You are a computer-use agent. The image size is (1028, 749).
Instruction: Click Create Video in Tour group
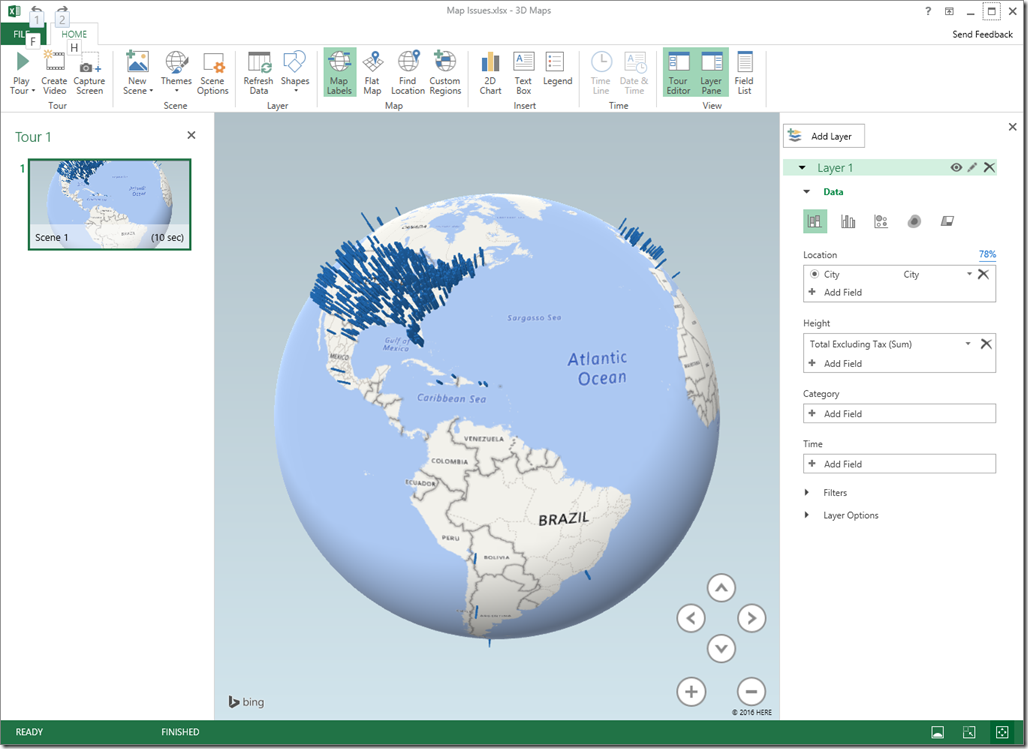click(x=54, y=73)
